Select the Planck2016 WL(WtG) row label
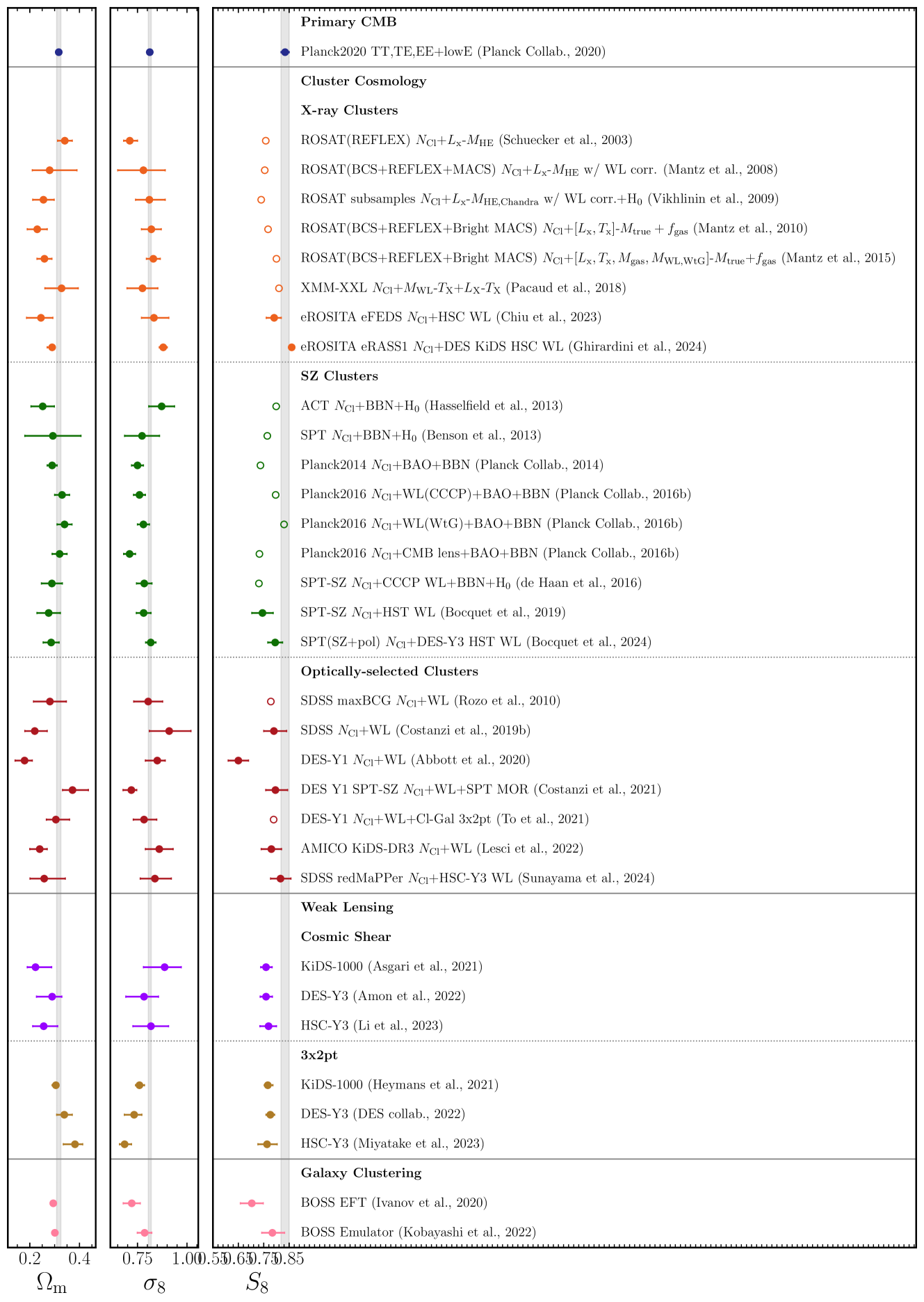The image size is (924, 1302). (492, 524)
